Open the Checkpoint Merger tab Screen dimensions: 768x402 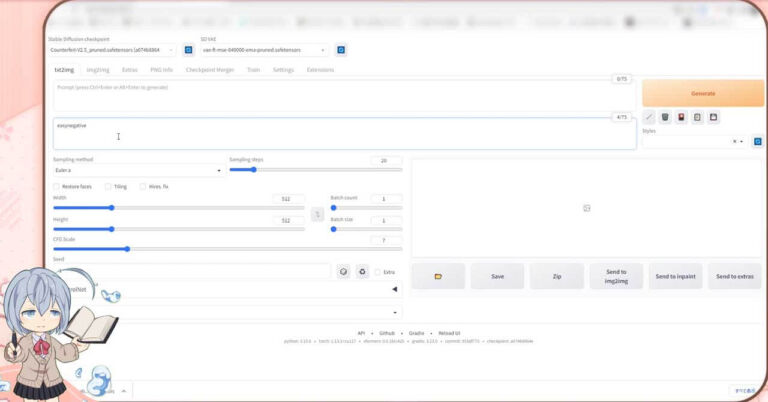click(x=210, y=70)
